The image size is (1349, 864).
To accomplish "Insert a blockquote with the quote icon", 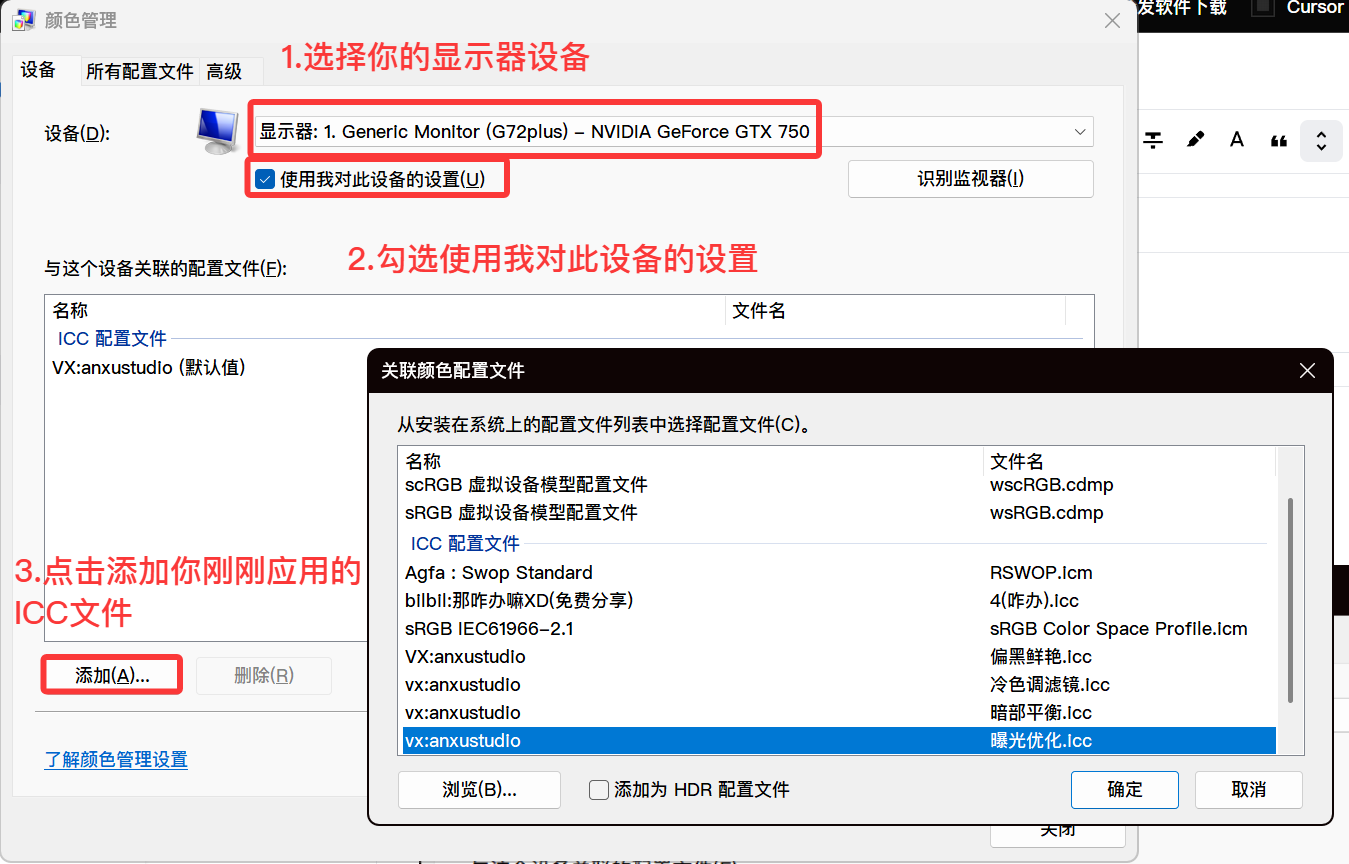I will pyautogui.click(x=1279, y=141).
